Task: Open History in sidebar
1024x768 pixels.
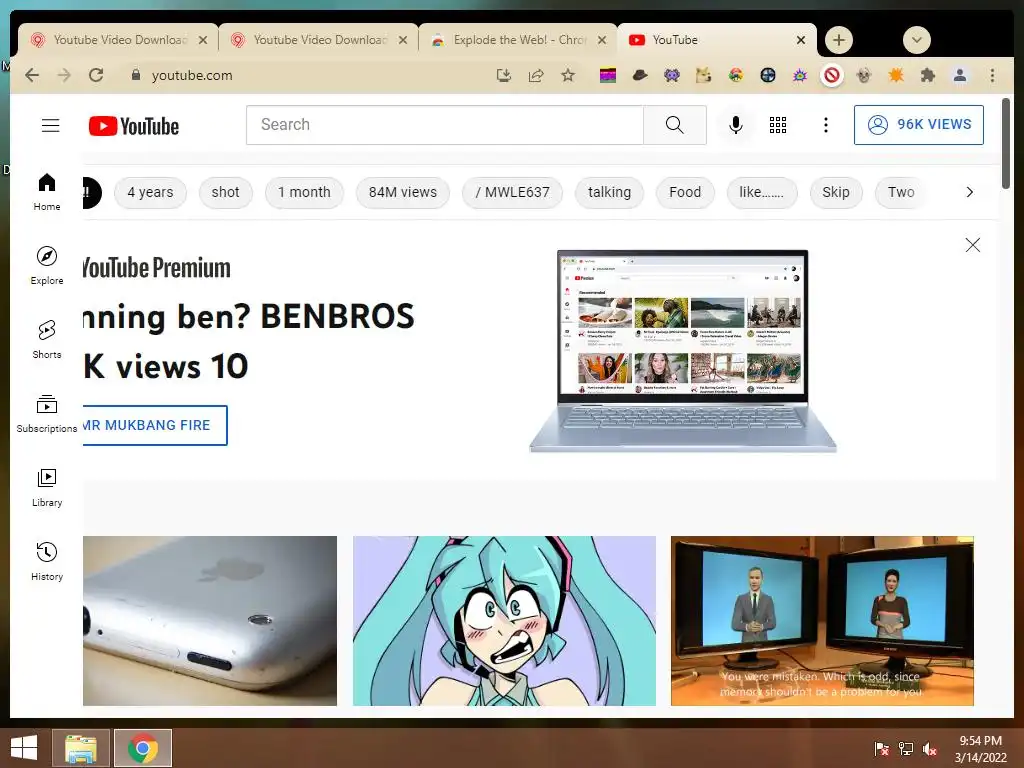Action: pos(47,562)
